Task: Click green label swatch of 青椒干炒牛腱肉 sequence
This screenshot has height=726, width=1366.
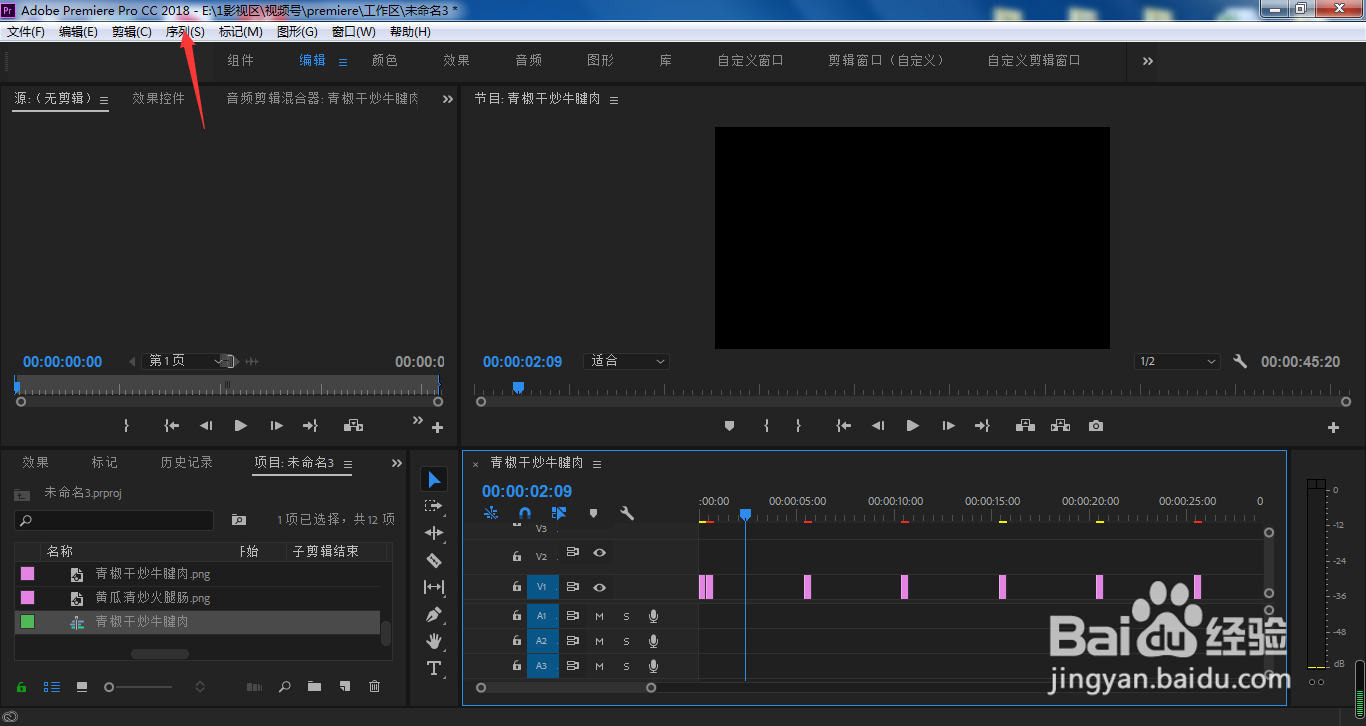Action: click(27, 621)
